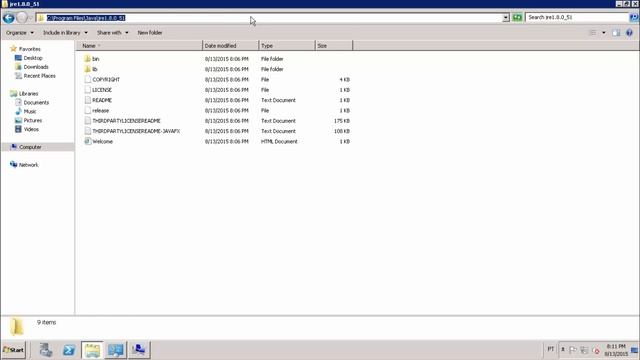This screenshot has height=360, width=640.
Task: Launch PowerShell from the taskbar
Action: (x=69, y=350)
